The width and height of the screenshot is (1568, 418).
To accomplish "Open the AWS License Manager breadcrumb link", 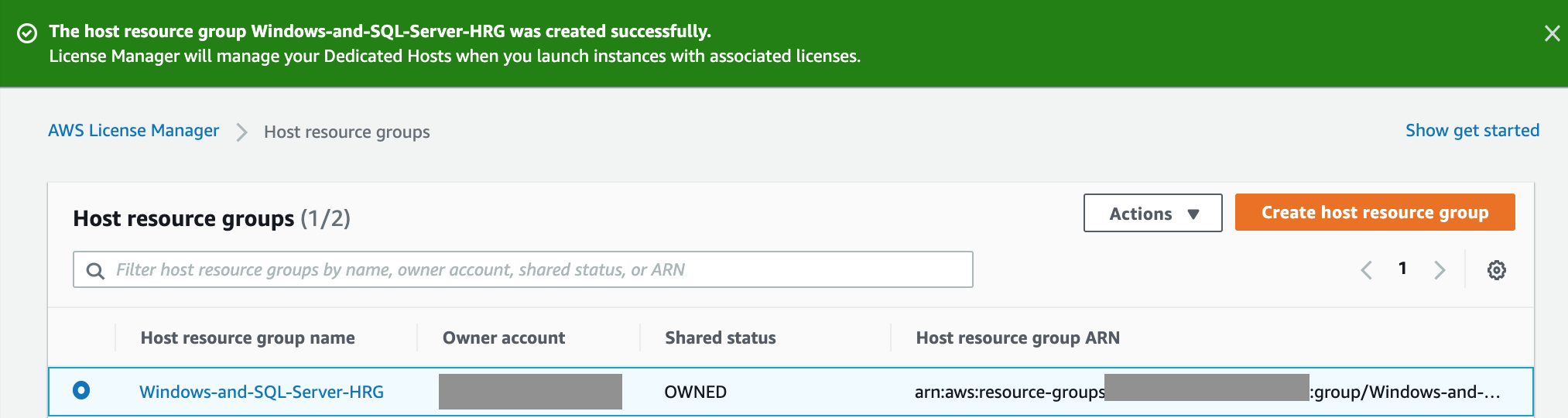I will (133, 131).
